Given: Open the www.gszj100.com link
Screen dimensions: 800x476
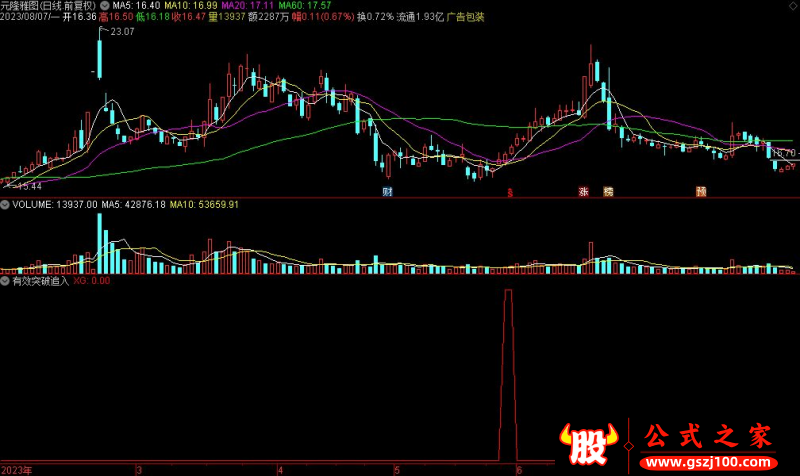Looking at the screenshot, I should point(709,463).
